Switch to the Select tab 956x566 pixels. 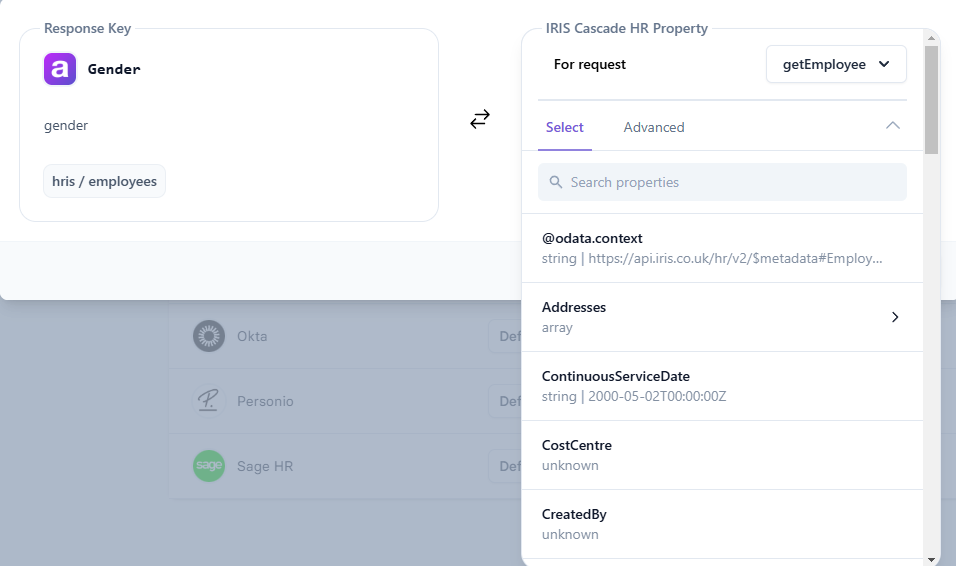coord(565,127)
